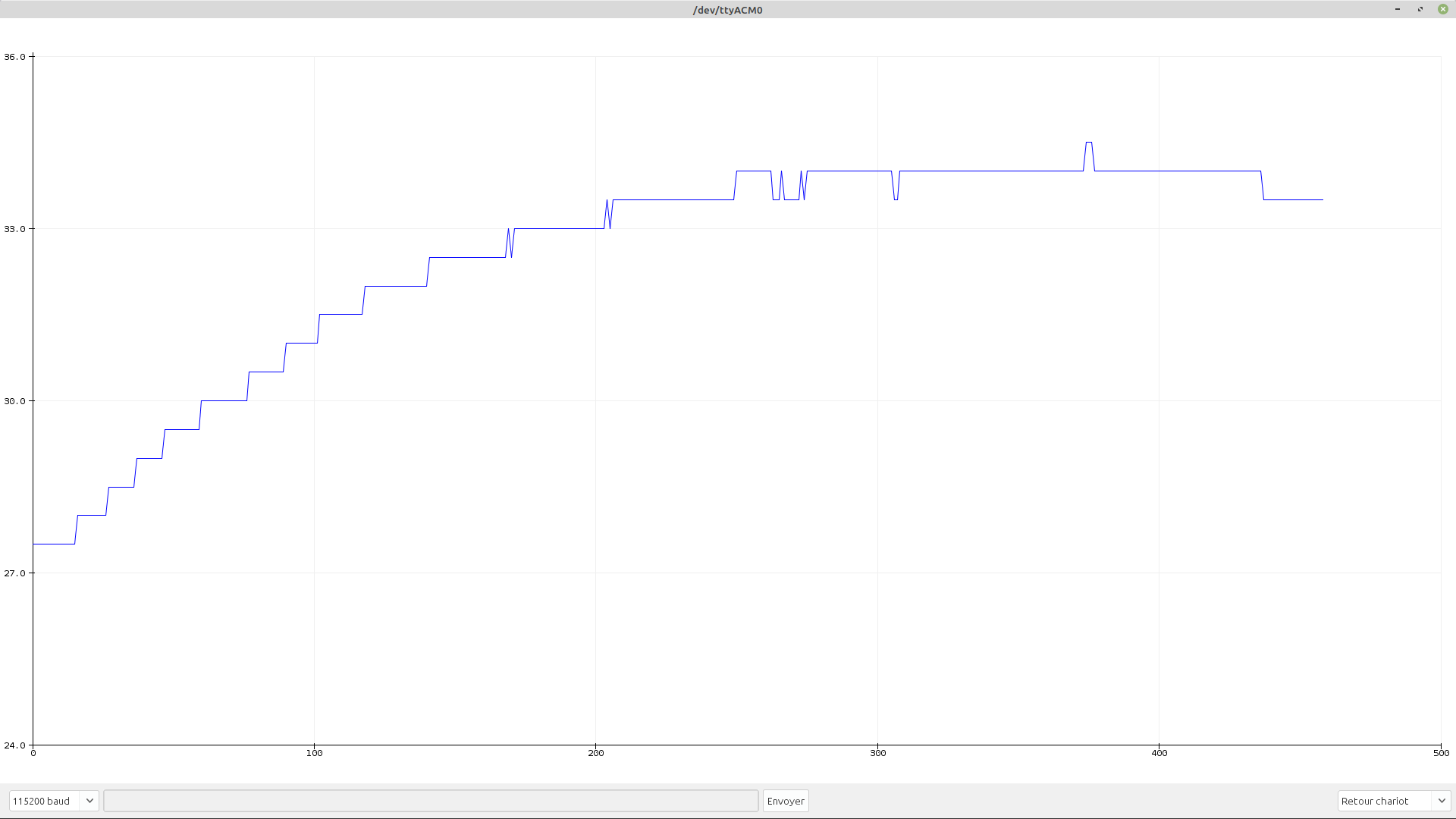Click the Retour chariot dropdown arrow
The image size is (1456, 819).
pos(1441,801)
